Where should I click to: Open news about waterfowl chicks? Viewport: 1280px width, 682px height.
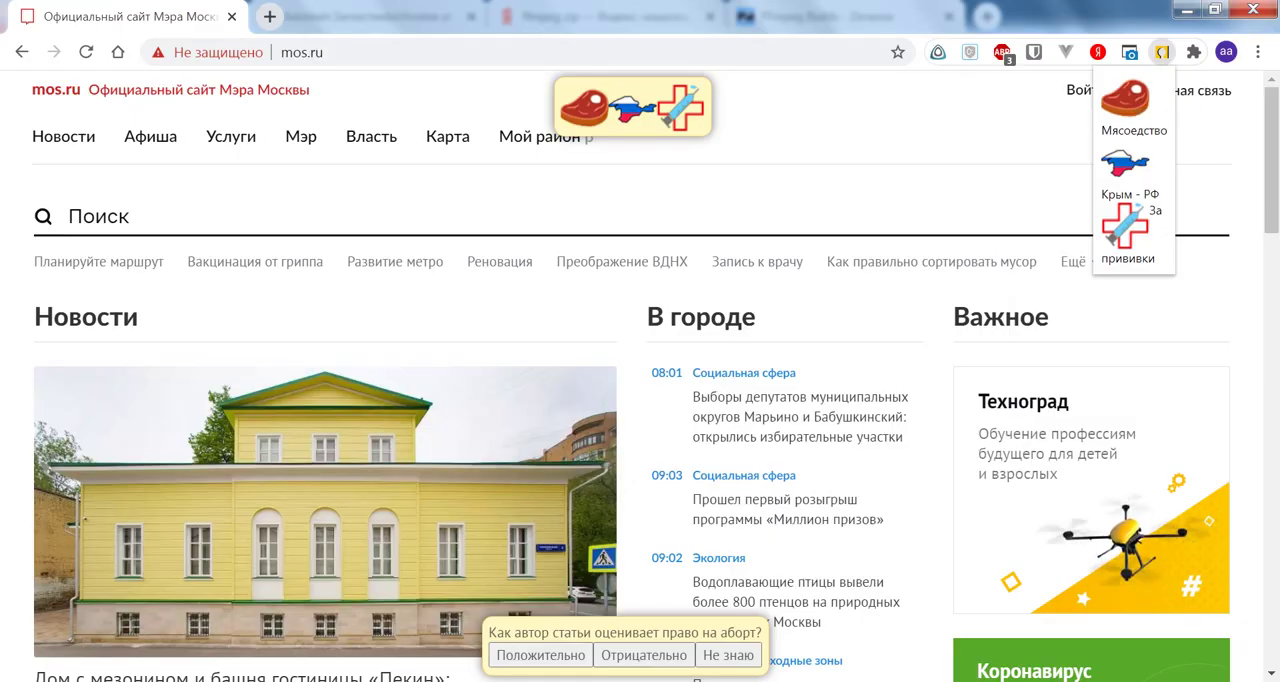point(796,602)
